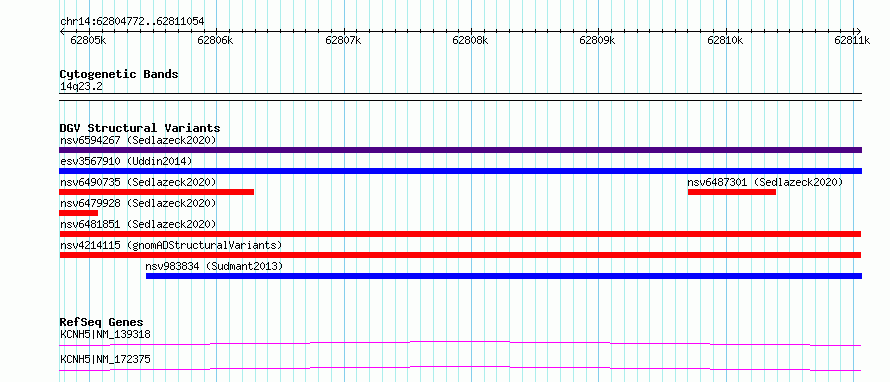Click the 62805k ruler tick label
The image size is (890, 382).
[x=87, y=40]
